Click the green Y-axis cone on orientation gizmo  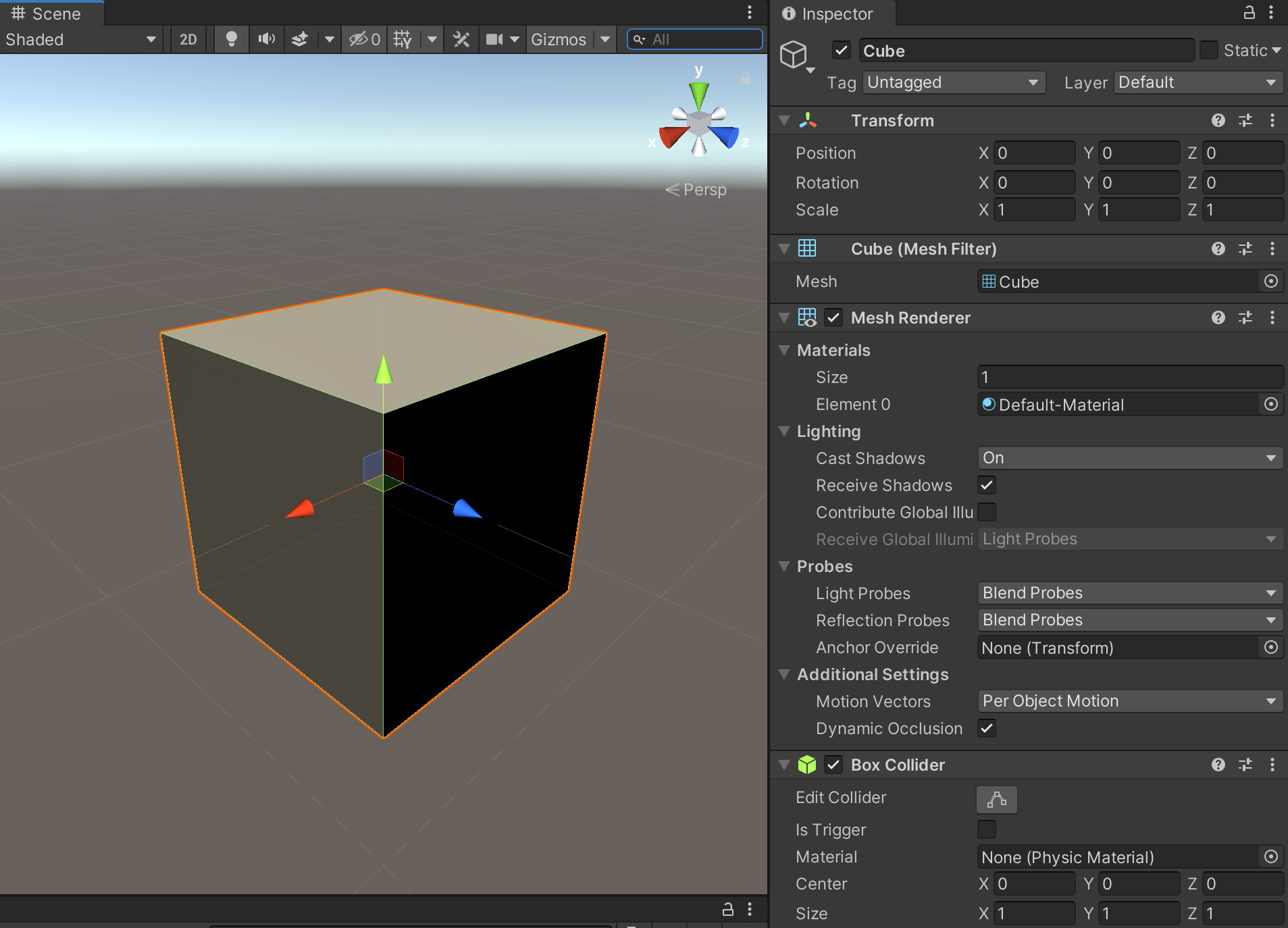(699, 93)
